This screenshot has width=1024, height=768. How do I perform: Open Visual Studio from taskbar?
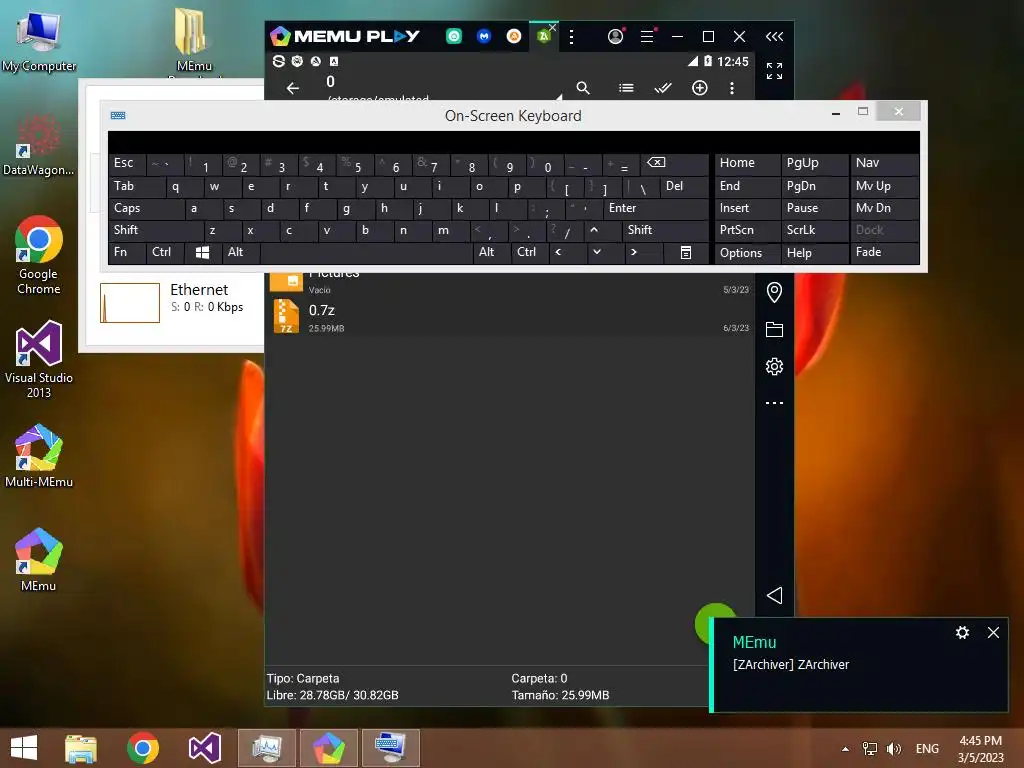(204, 748)
